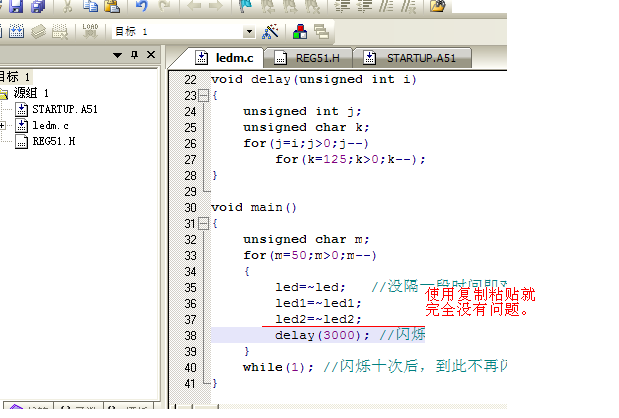The image size is (619, 418).
Task: Undo the last edit
Action: tap(141, 6)
